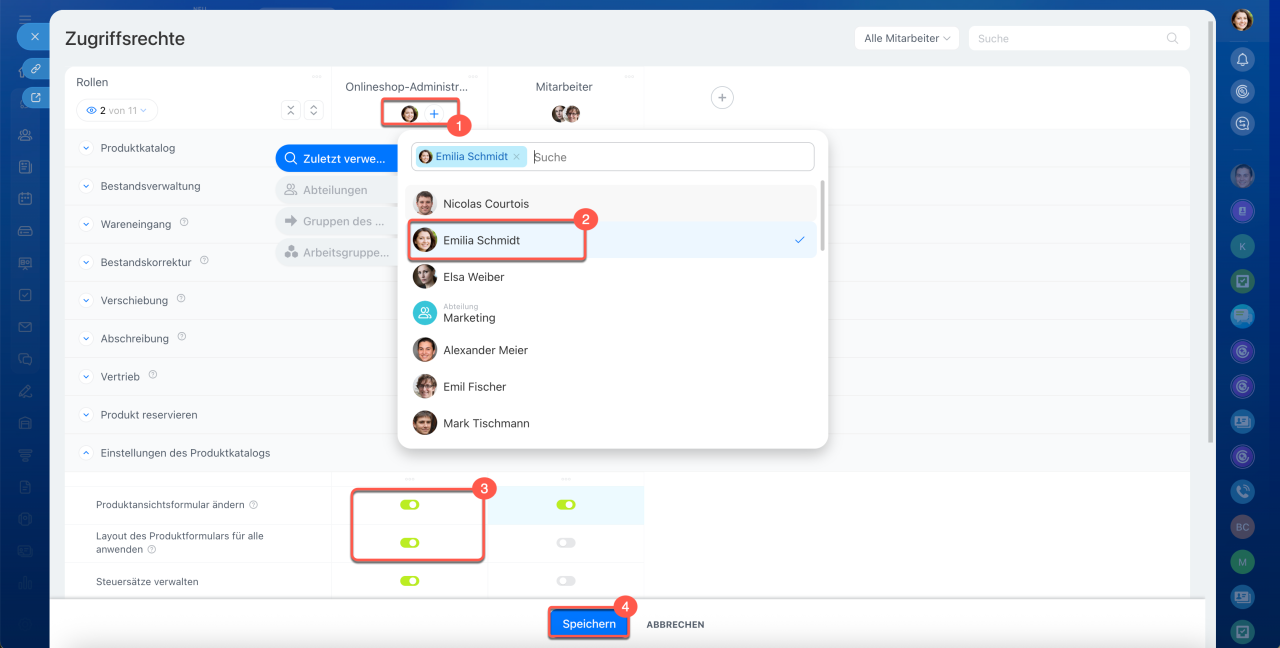The width and height of the screenshot is (1280, 648).
Task: Click the green M avatar in the right sidebar
Action: (x=1242, y=563)
